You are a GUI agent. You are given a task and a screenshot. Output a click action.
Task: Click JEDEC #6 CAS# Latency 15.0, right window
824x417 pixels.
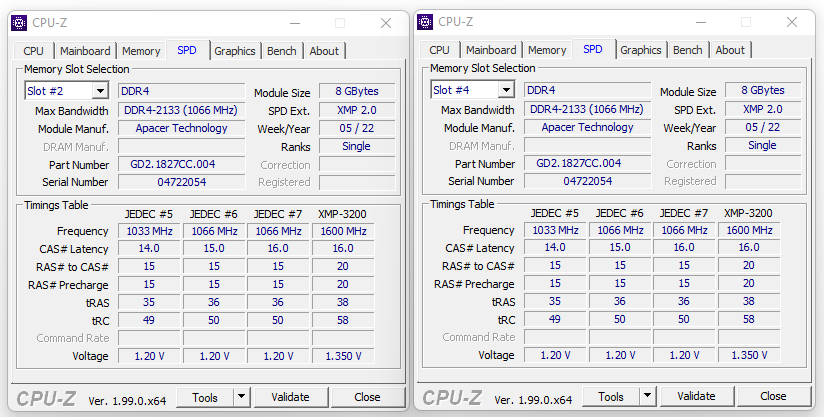point(620,247)
